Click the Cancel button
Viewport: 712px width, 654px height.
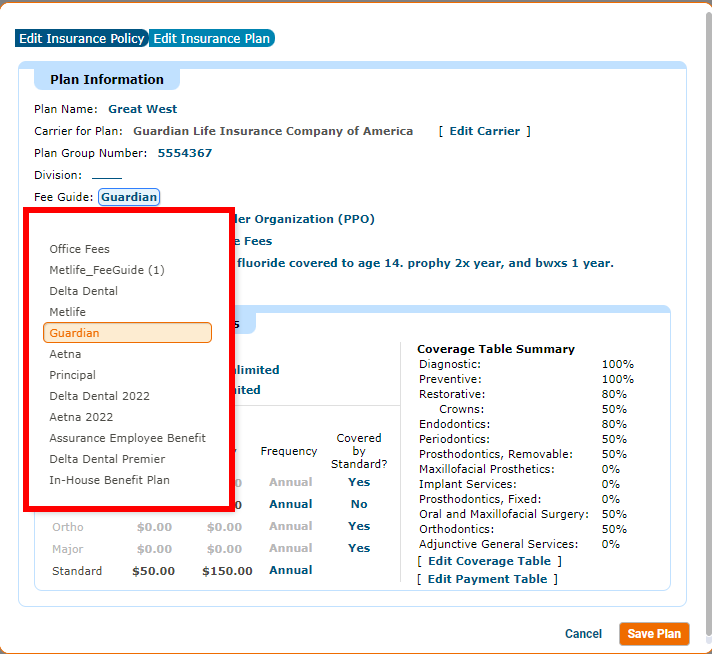coord(583,634)
